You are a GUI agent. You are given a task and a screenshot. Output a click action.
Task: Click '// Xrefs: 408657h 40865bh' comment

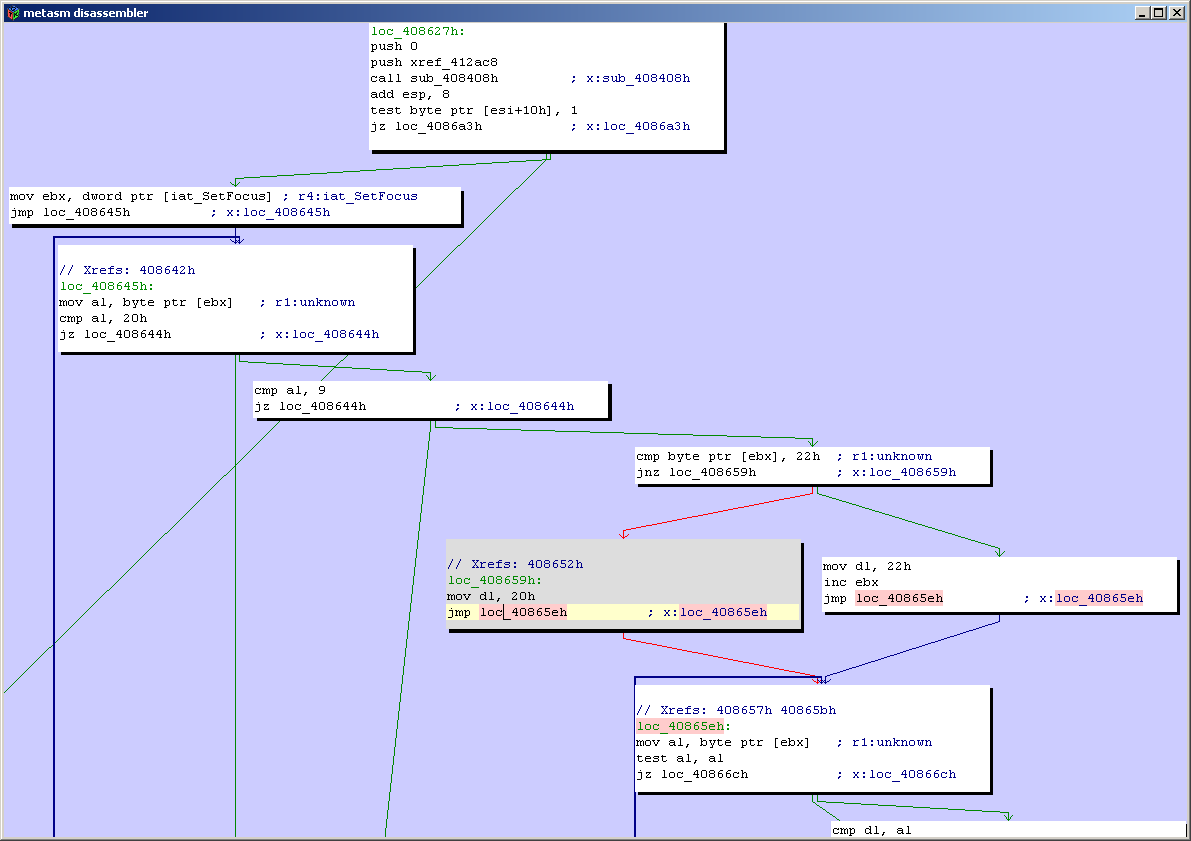tap(736, 710)
